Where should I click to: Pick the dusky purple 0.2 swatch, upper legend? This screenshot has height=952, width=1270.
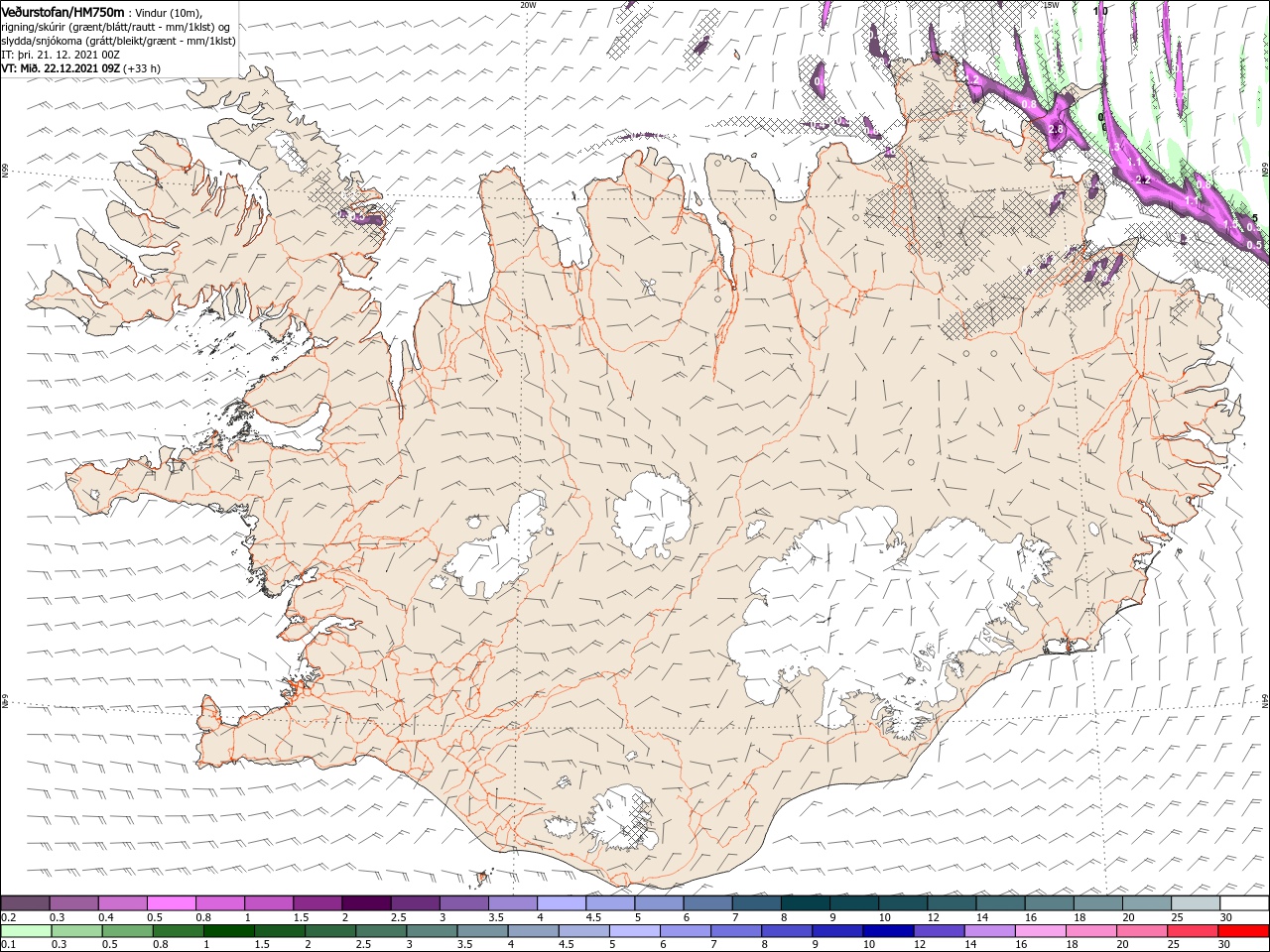[25, 903]
